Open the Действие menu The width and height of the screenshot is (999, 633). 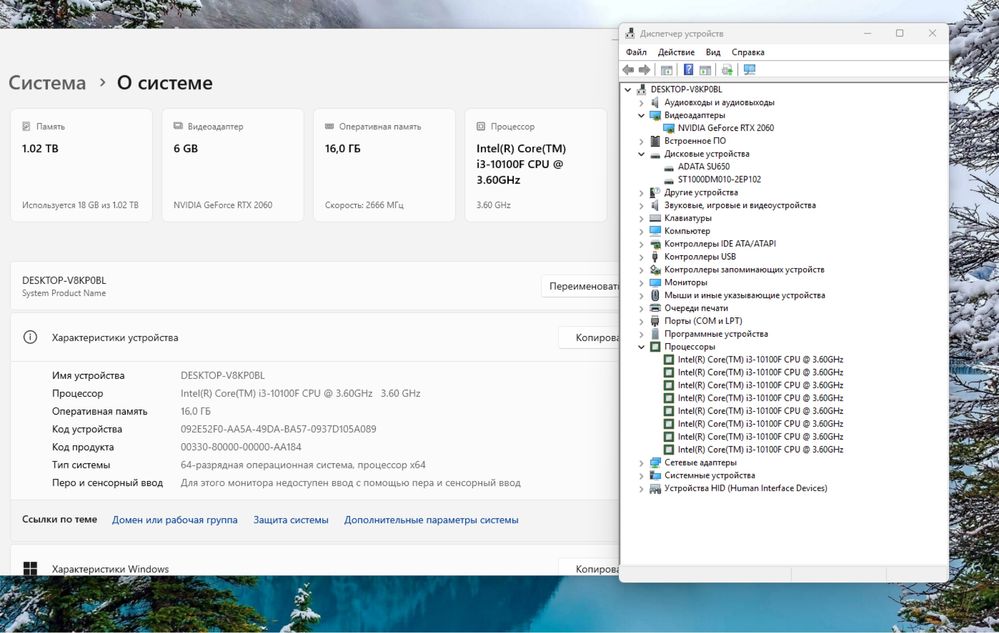676,52
